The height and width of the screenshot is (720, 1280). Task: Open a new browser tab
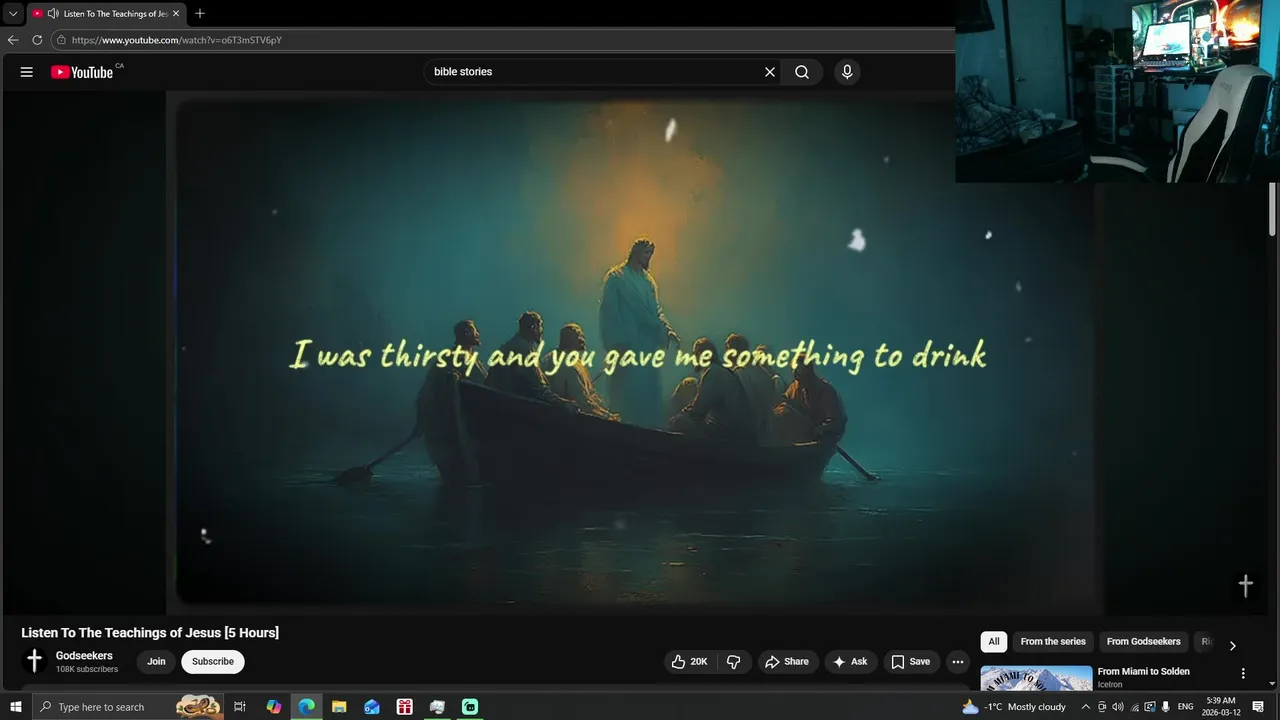coord(200,14)
